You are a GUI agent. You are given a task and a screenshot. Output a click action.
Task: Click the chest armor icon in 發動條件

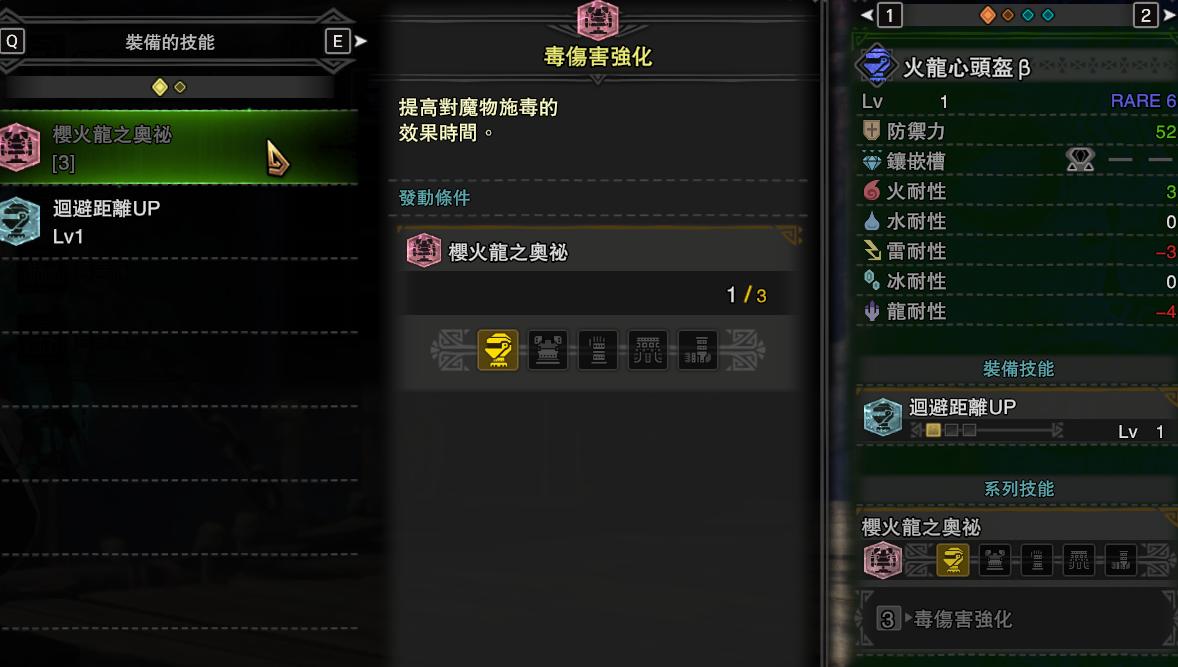[548, 350]
